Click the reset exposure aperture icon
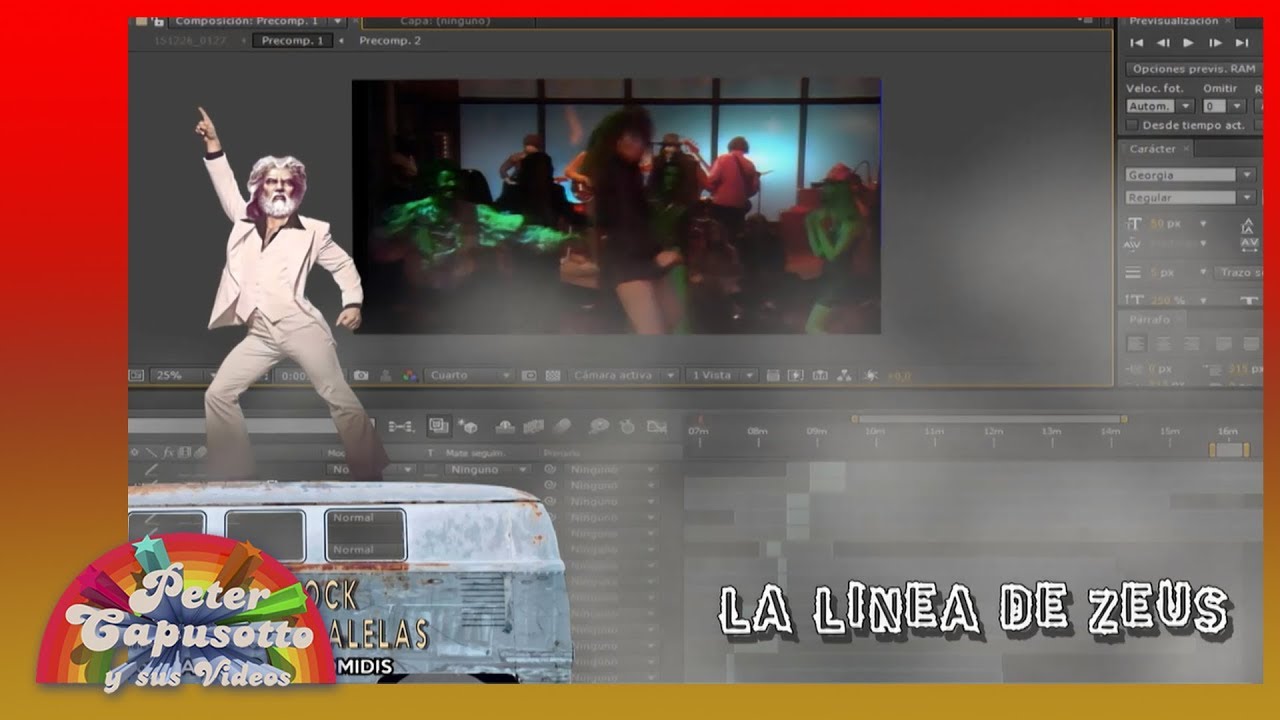Screen dimensions: 1280x720 pyautogui.click(x=871, y=376)
